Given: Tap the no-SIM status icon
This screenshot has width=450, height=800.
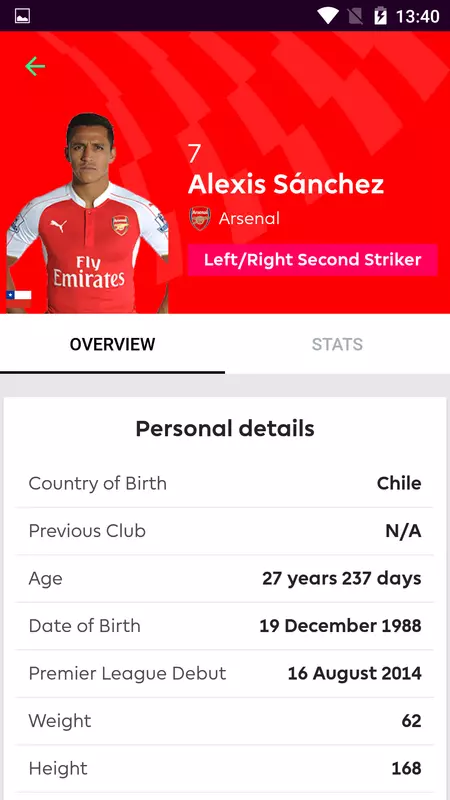Looking at the screenshot, I should point(355,16).
